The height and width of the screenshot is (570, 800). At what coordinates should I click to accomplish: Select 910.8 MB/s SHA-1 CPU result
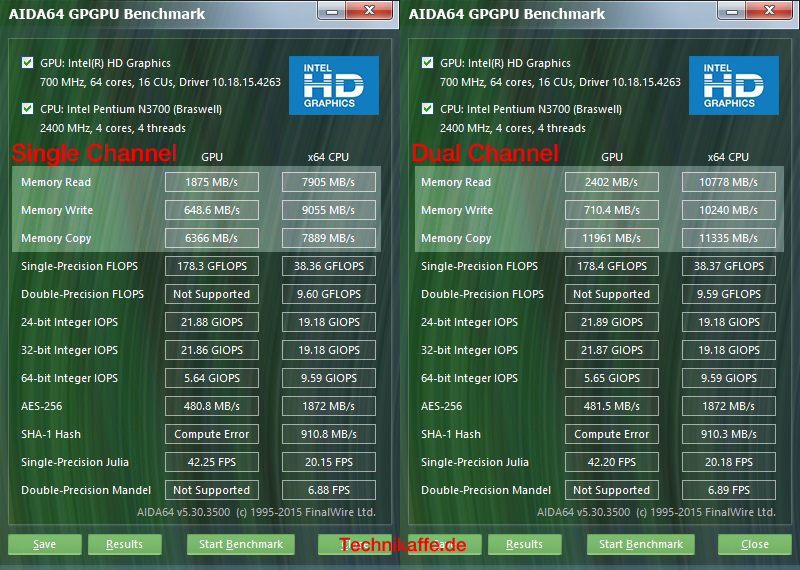(x=329, y=434)
